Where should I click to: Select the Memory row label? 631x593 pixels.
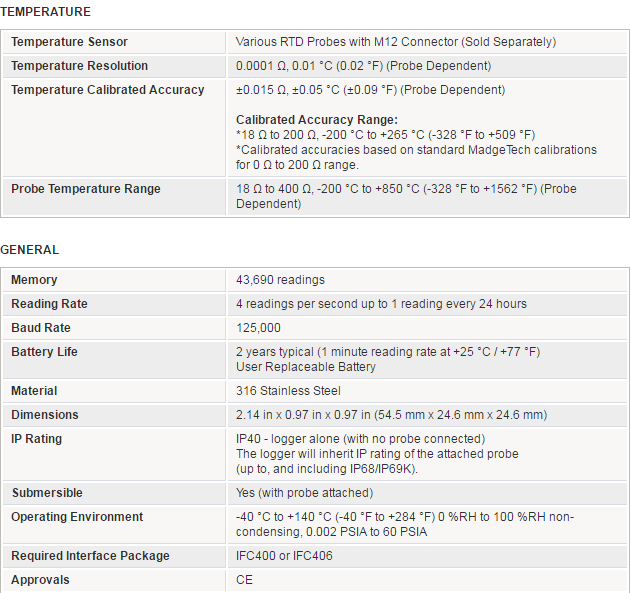click(x=34, y=280)
